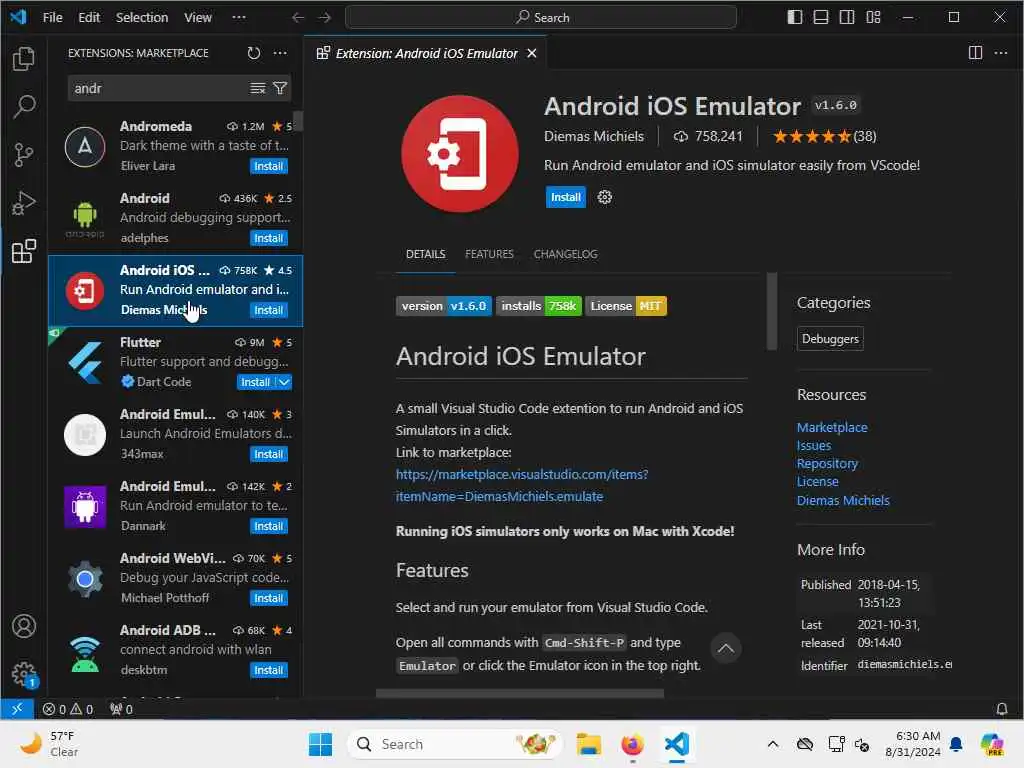Viewport: 1024px width, 768px height.
Task: Click the scroll-to-top chevron button
Action: [726, 648]
